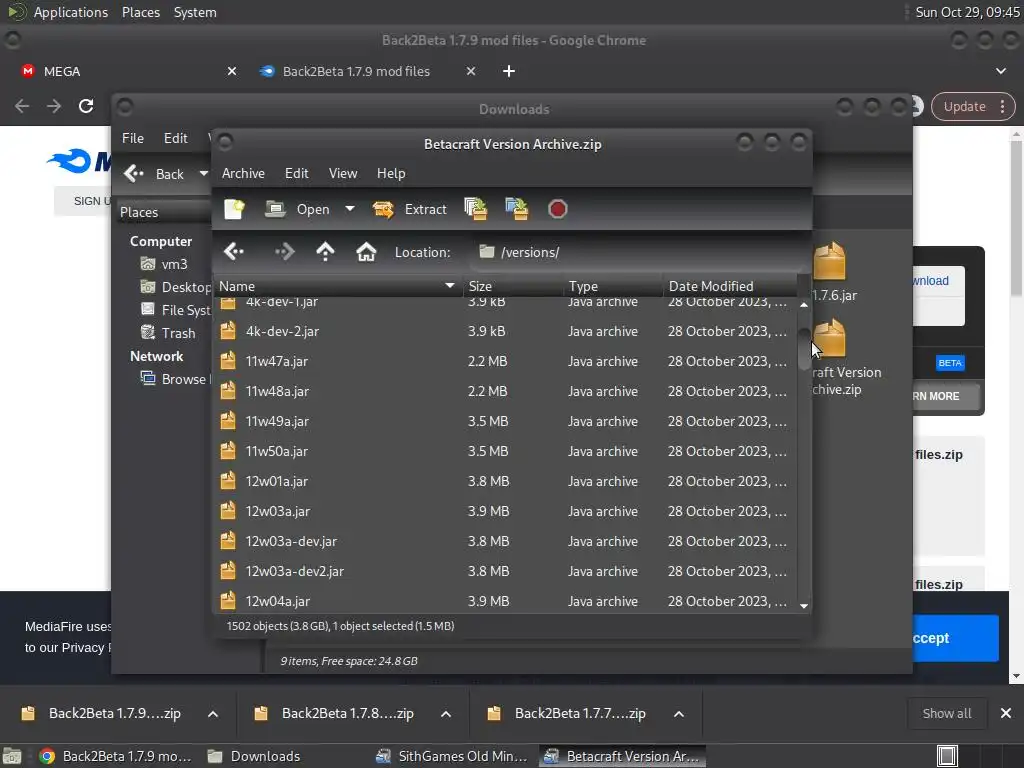
Task: Click Chrome Update button
Action: [973, 106]
